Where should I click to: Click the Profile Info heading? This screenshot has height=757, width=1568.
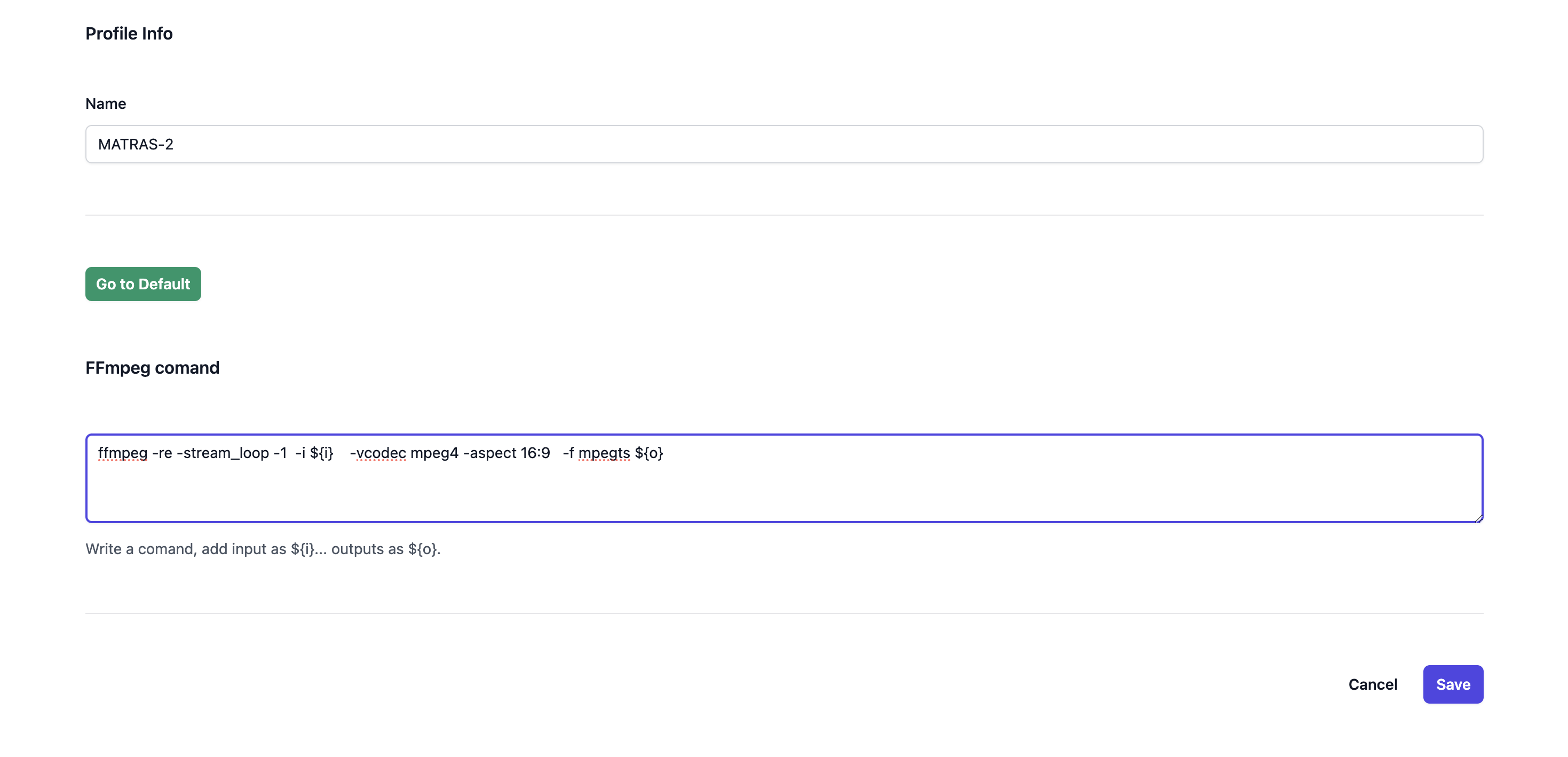[x=129, y=34]
